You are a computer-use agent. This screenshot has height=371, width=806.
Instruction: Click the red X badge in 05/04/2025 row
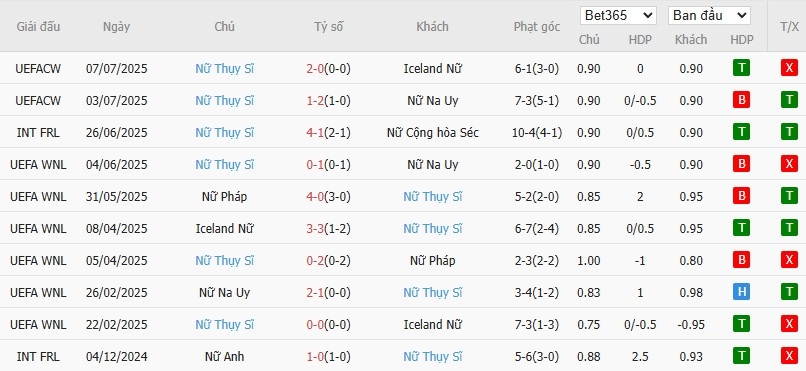click(789, 261)
